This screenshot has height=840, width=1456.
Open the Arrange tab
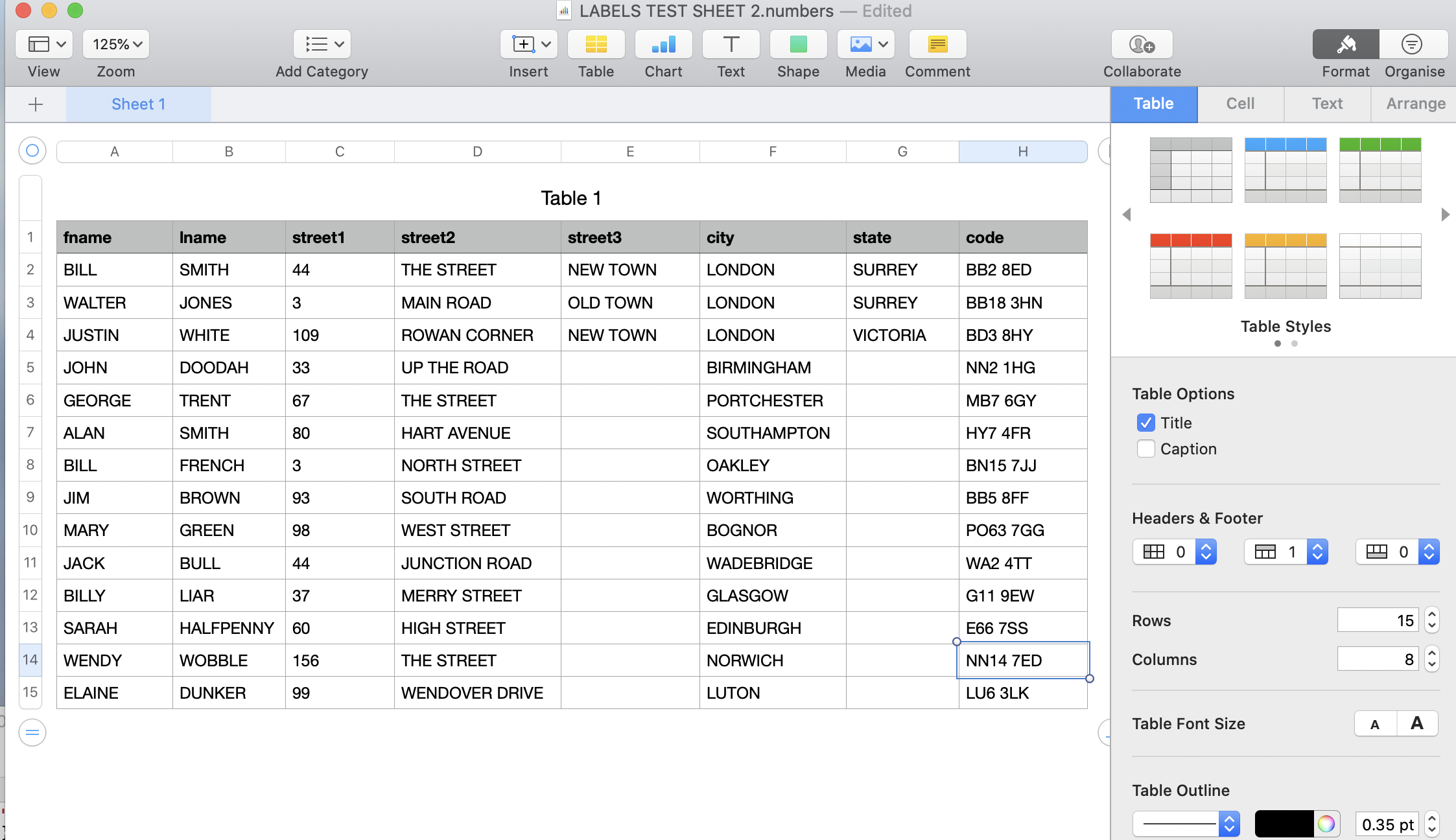[x=1415, y=104]
